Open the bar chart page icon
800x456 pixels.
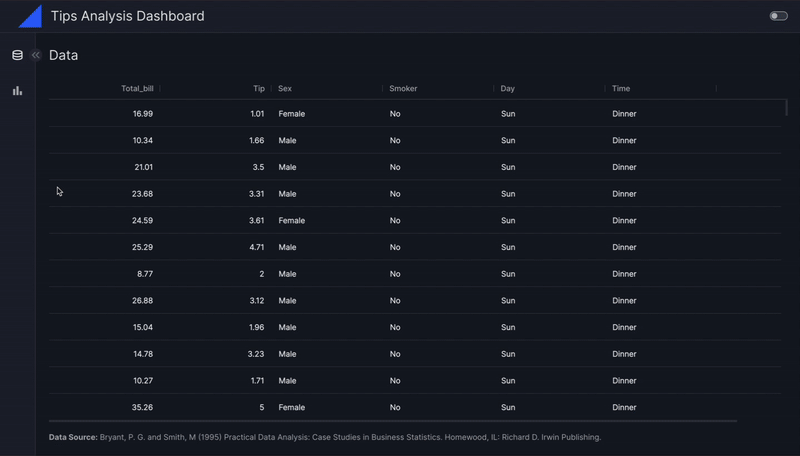click(17, 91)
